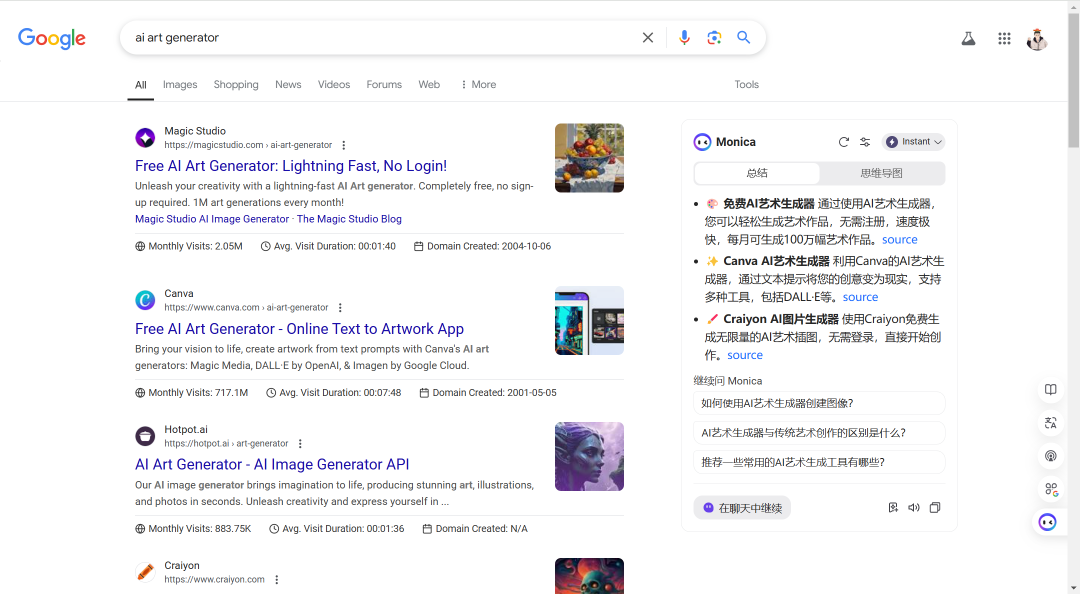This screenshot has width=1080, height=594.
Task: Open Monica tools grid sidebar icon
Action: point(1050,489)
